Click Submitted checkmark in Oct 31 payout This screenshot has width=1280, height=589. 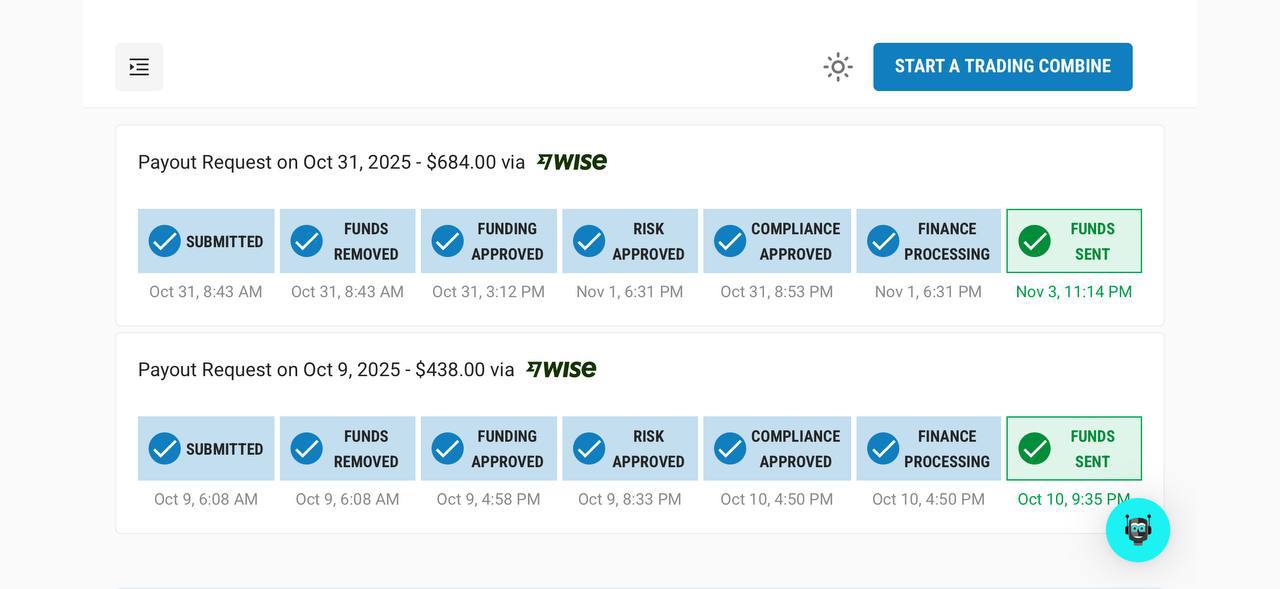pos(165,241)
